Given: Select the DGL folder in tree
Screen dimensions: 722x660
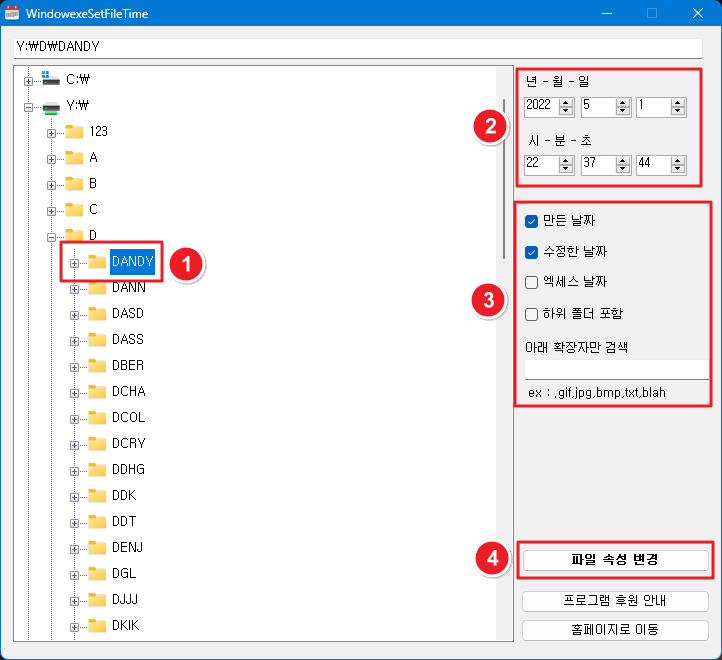Looking at the screenshot, I should [x=124, y=573].
